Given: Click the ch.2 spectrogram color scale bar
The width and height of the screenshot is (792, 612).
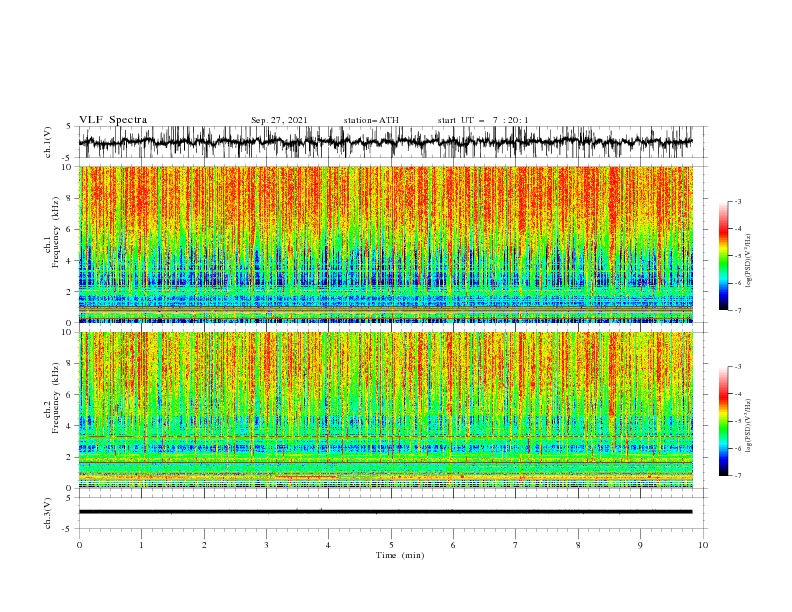Looking at the screenshot, I should (x=724, y=421).
